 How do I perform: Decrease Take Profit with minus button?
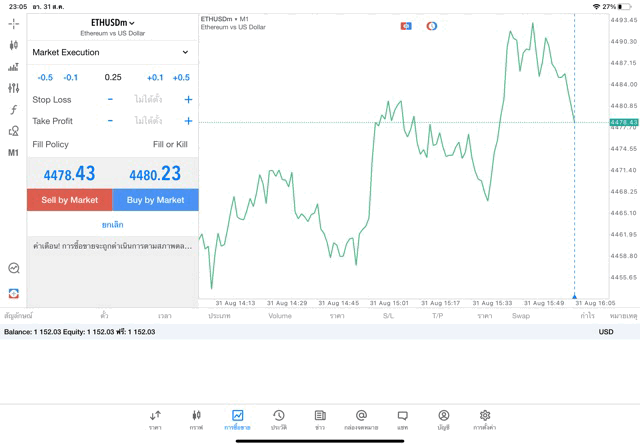(x=110, y=121)
